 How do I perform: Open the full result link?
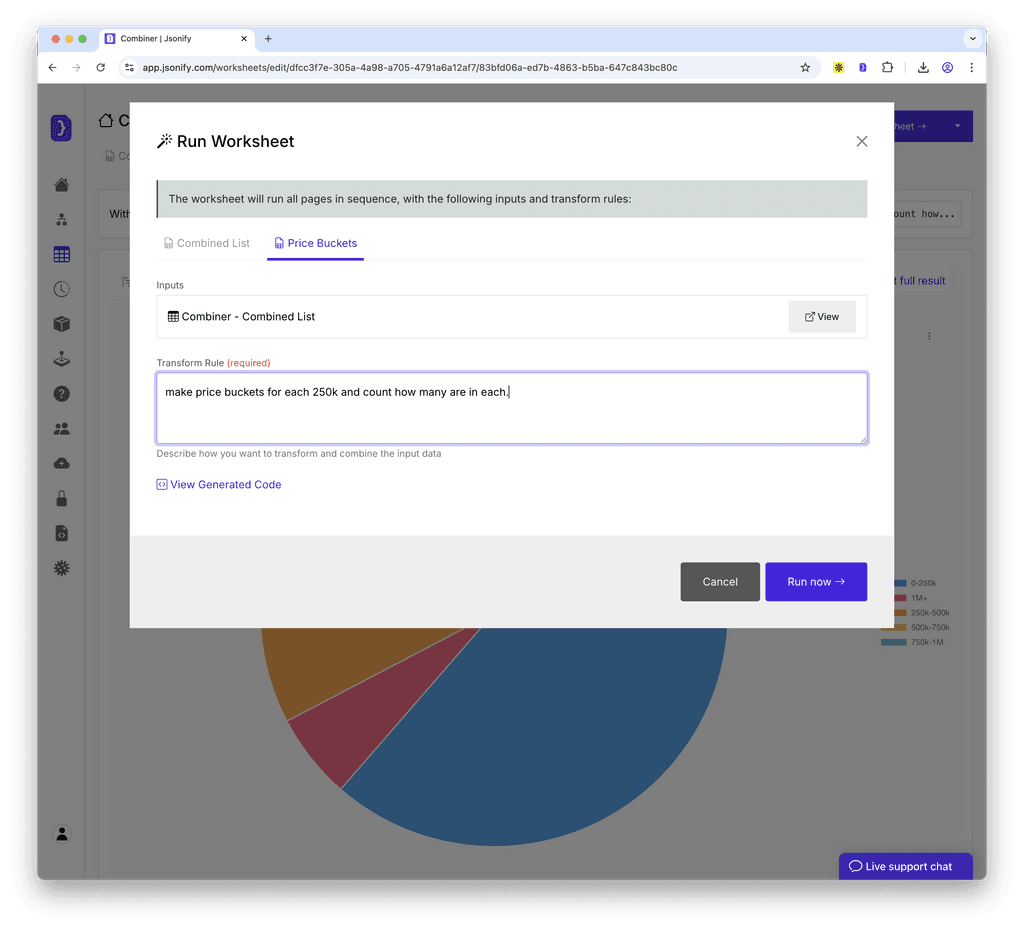[920, 281]
